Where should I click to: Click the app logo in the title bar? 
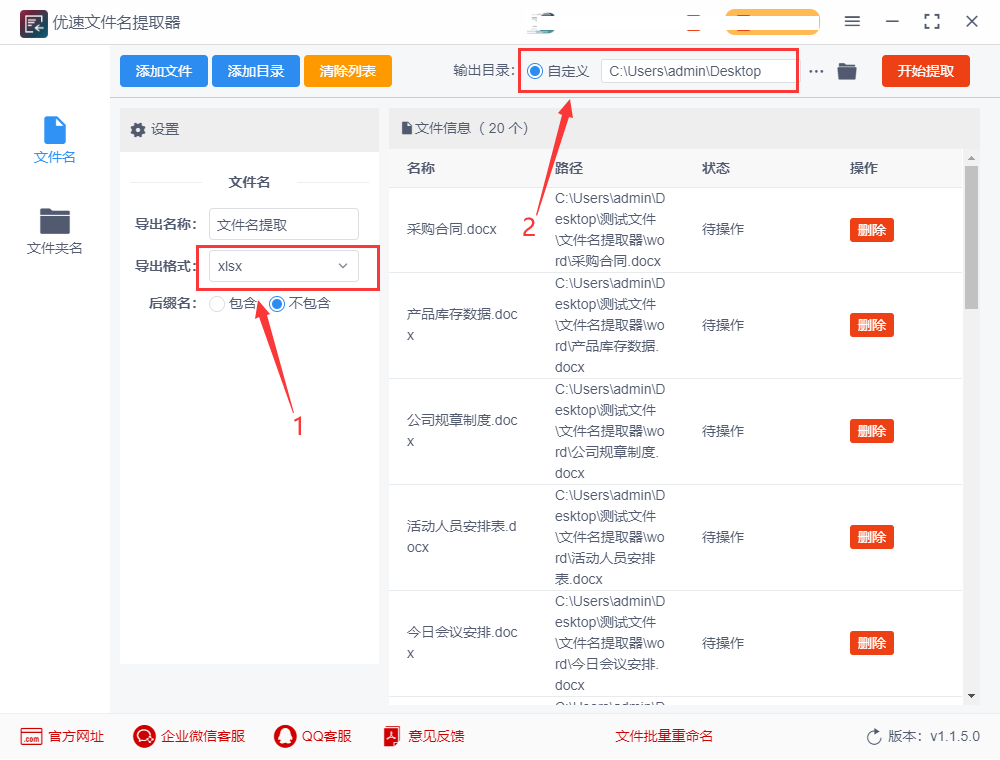coord(33,24)
